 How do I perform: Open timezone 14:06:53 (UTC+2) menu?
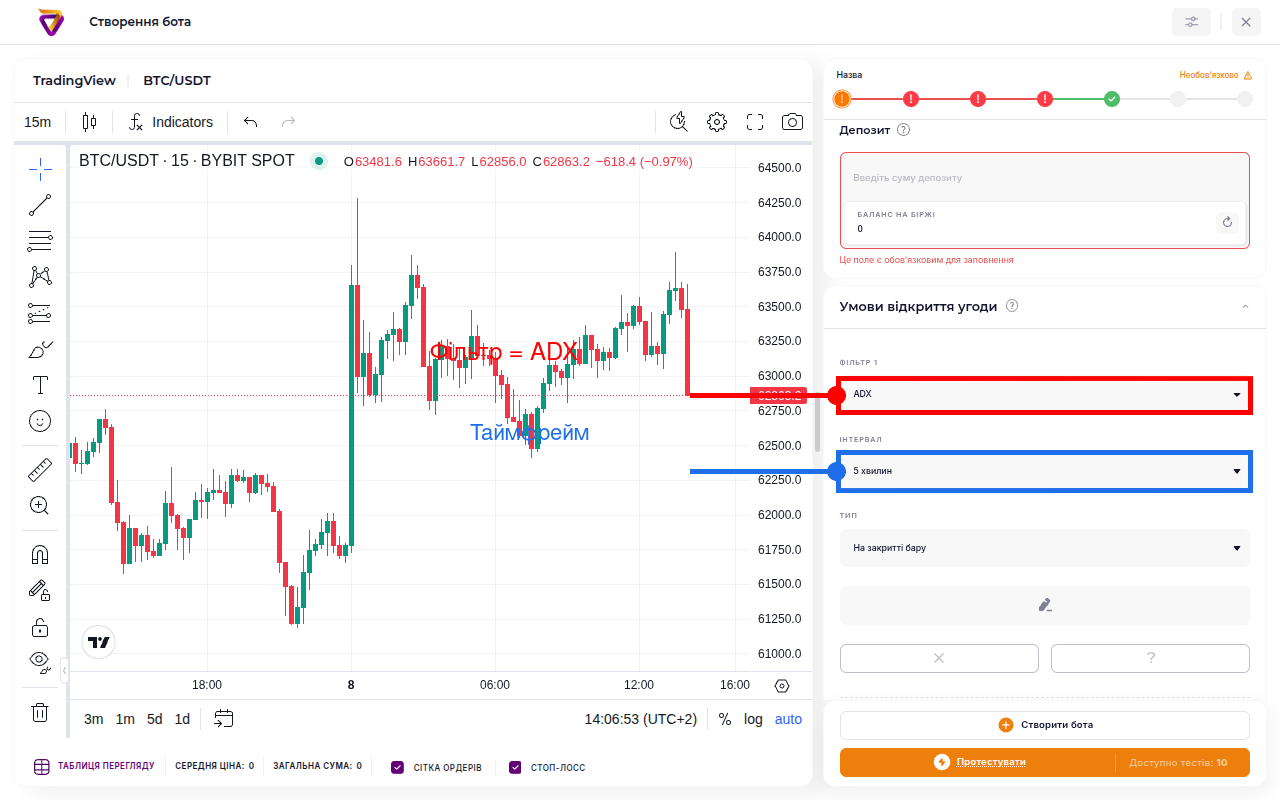[641, 719]
